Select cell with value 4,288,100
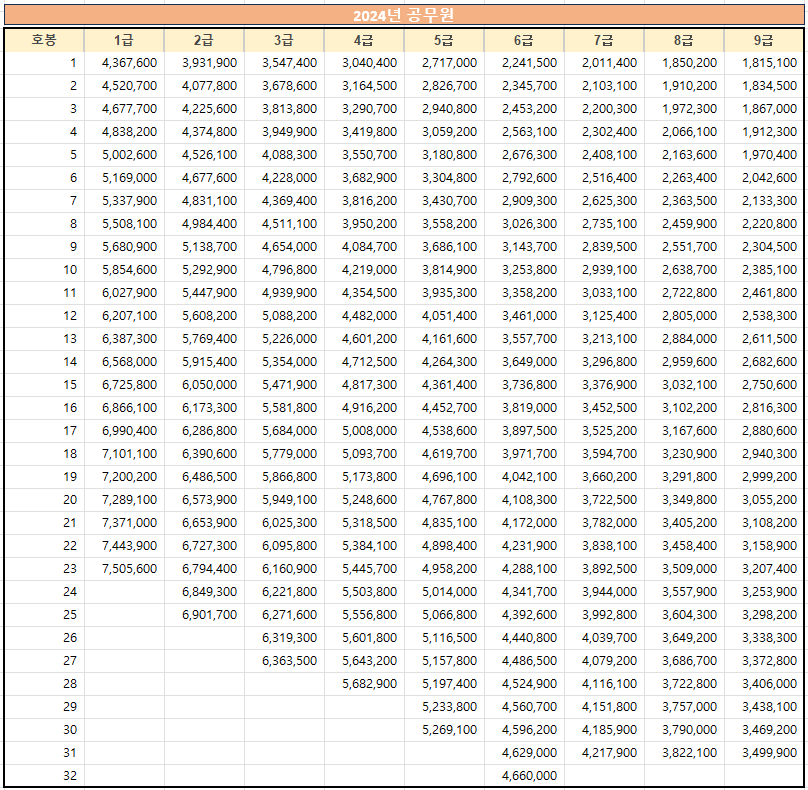This screenshot has height=790, width=808. [524, 569]
